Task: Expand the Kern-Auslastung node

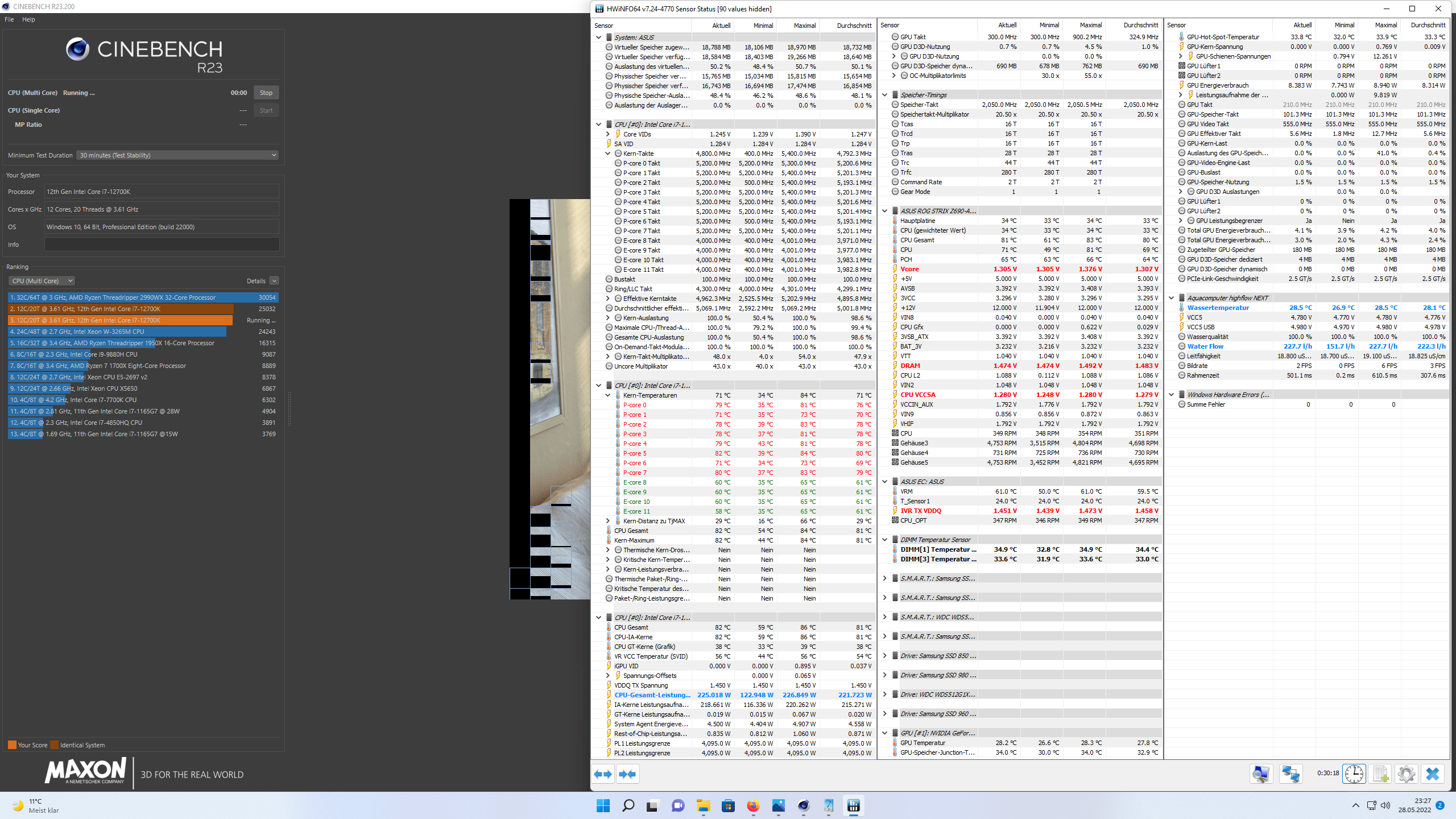Action: [607, 318]
